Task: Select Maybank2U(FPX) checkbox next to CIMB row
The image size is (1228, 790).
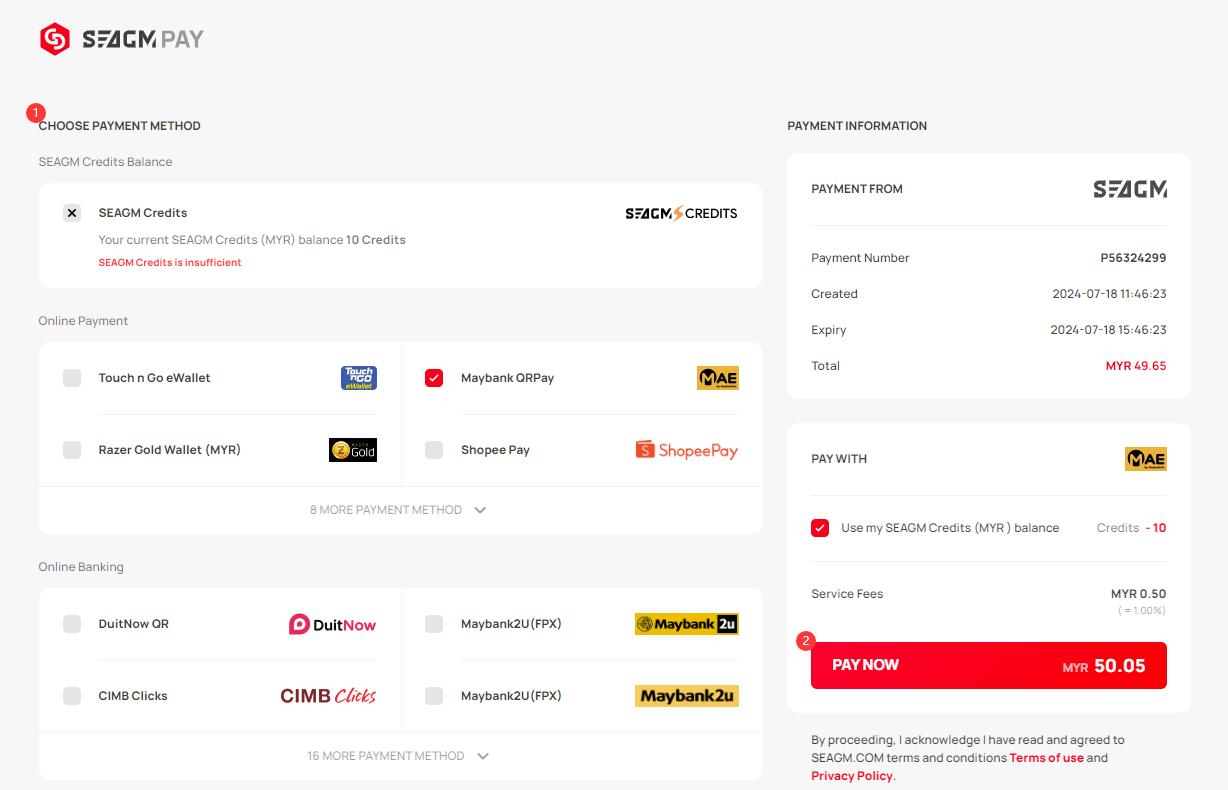Action: tap(434, 696)
